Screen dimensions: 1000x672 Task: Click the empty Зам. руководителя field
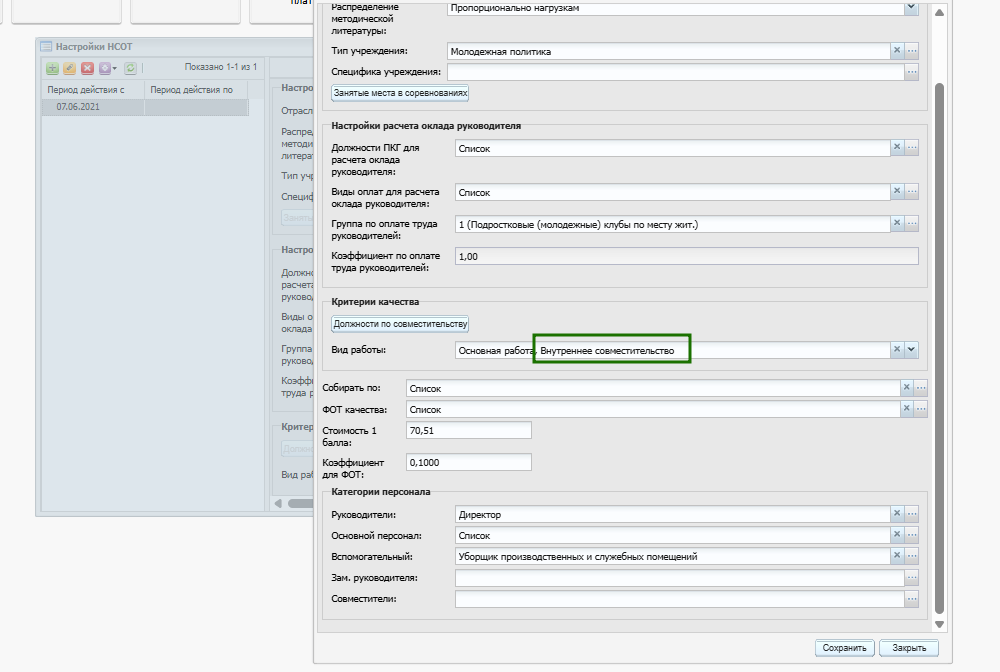[680, 578]
